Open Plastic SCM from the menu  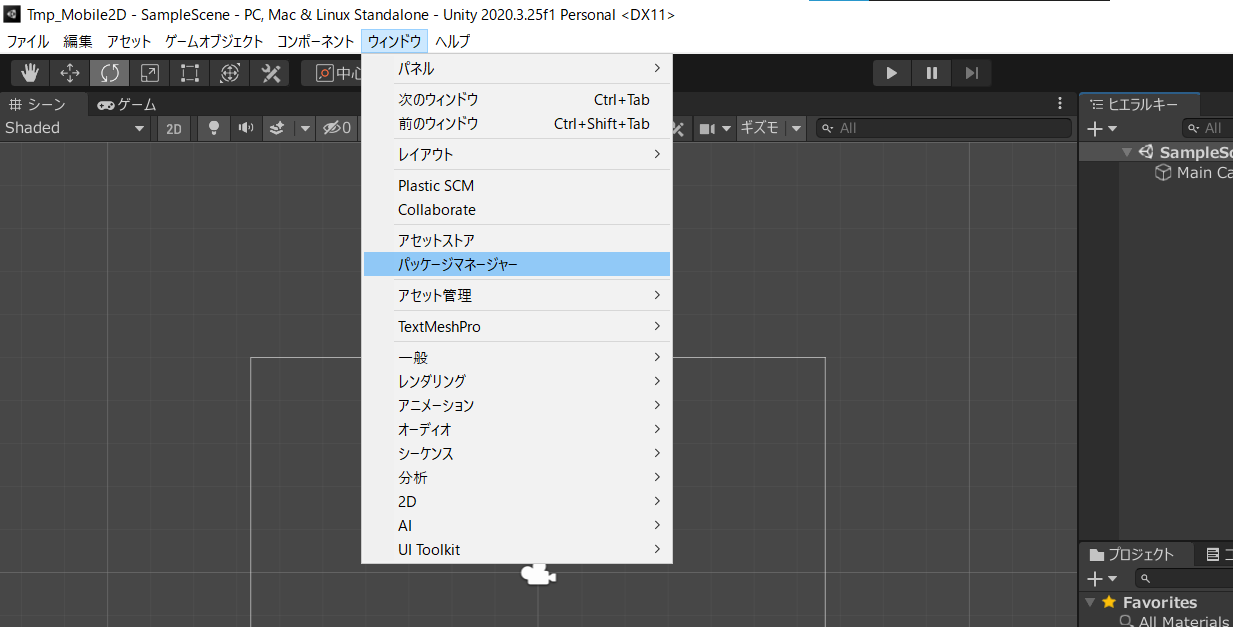tap(517, 185)
